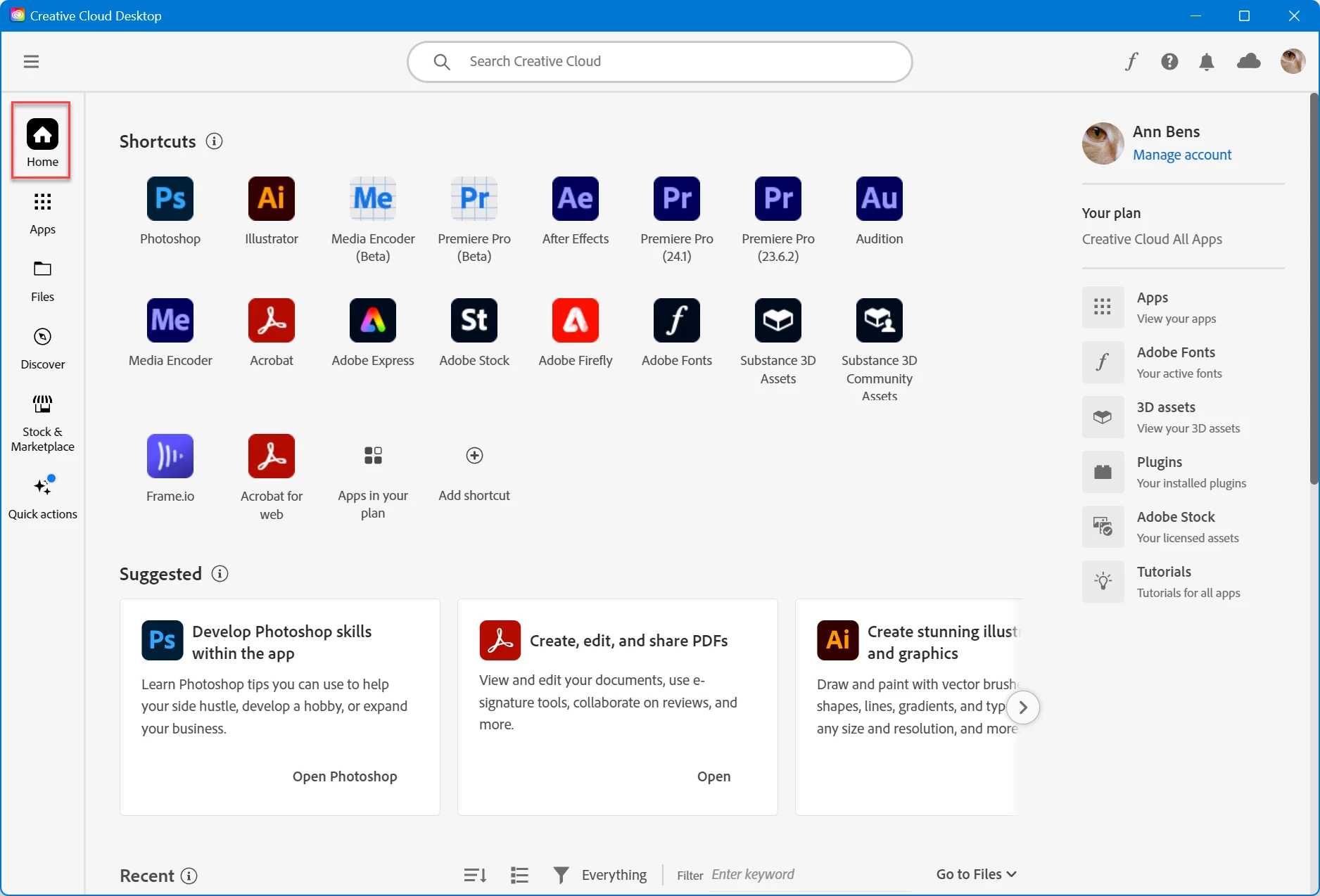
Task: Show Shortcuts info tooltip icon
Action: [215, 141]
